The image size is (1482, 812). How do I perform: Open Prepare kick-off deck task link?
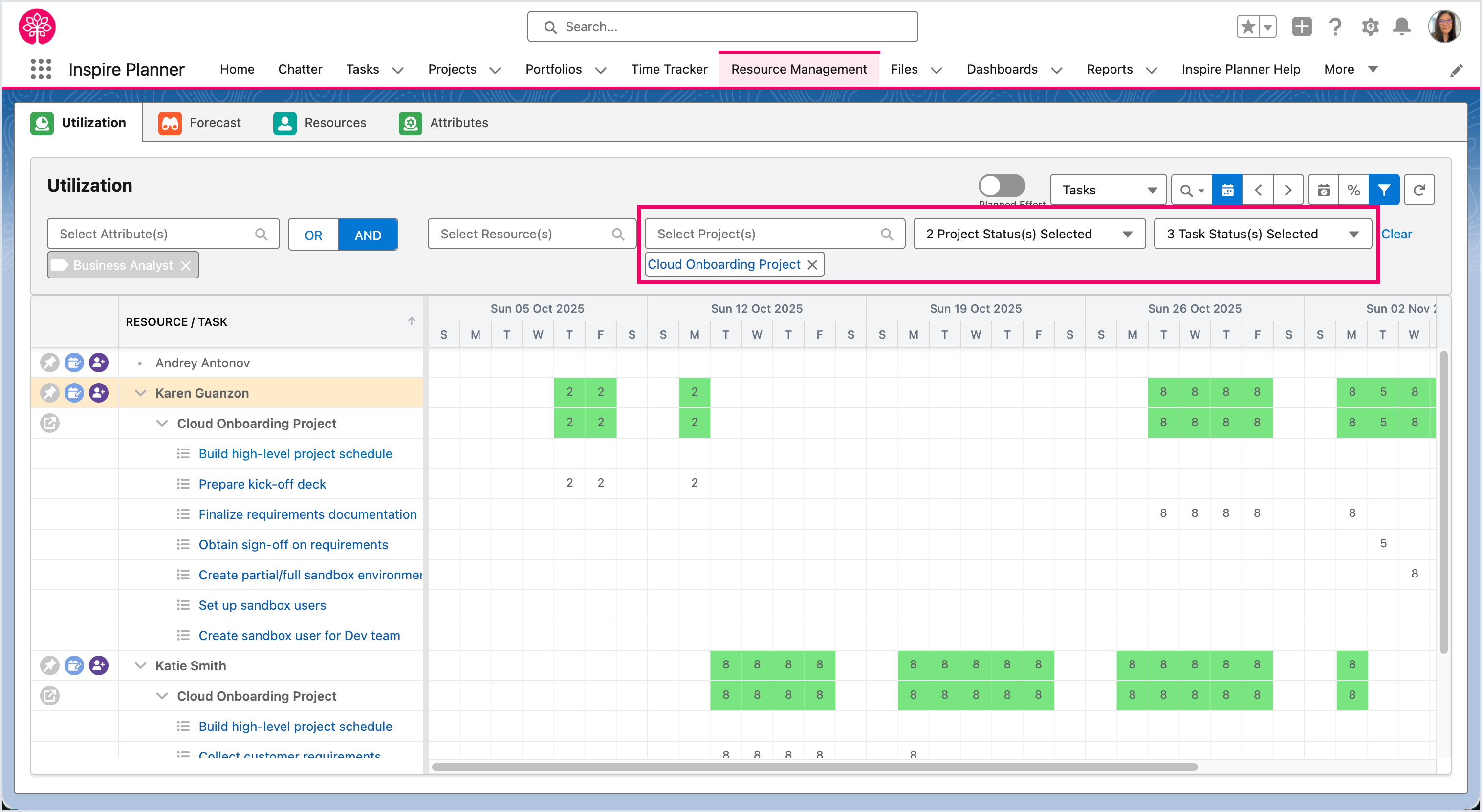pyautogui.click(x=262, y=484)
